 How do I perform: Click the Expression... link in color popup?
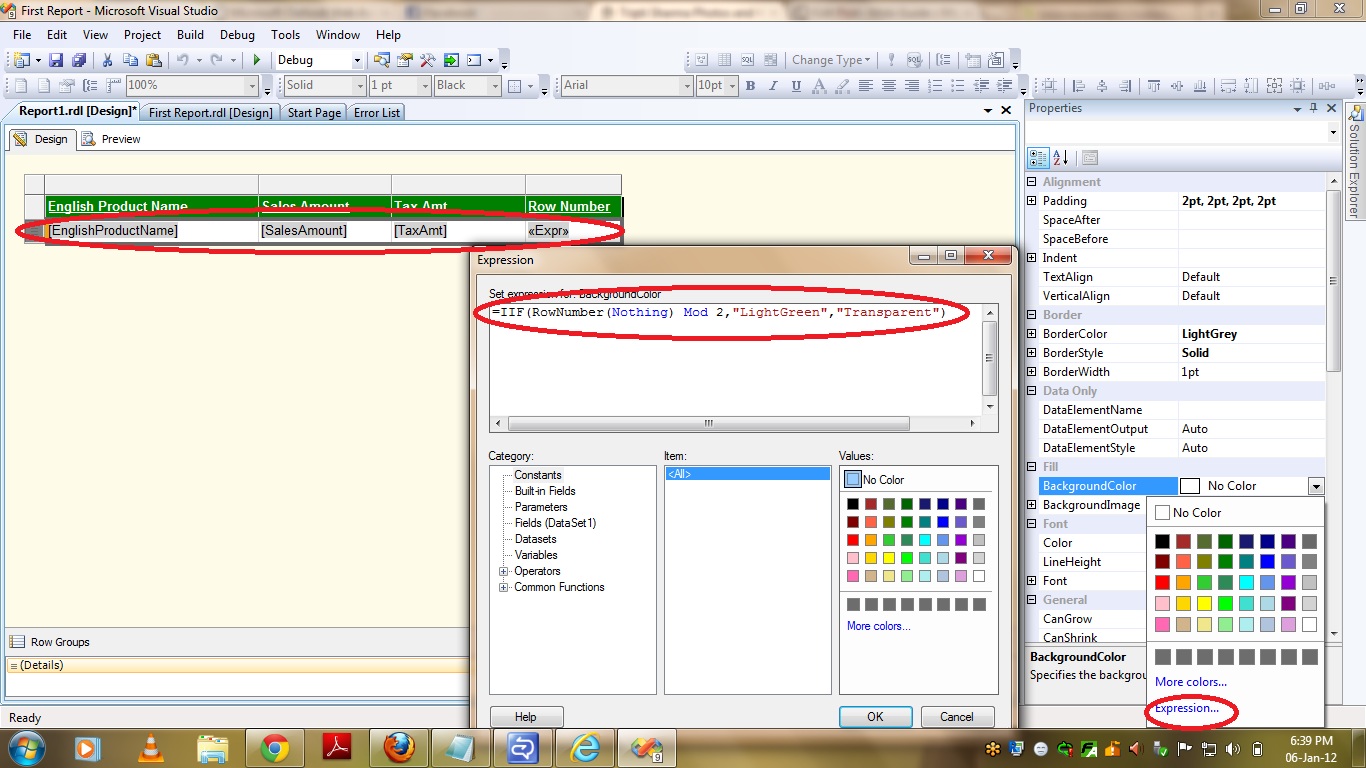point(1187,708)
